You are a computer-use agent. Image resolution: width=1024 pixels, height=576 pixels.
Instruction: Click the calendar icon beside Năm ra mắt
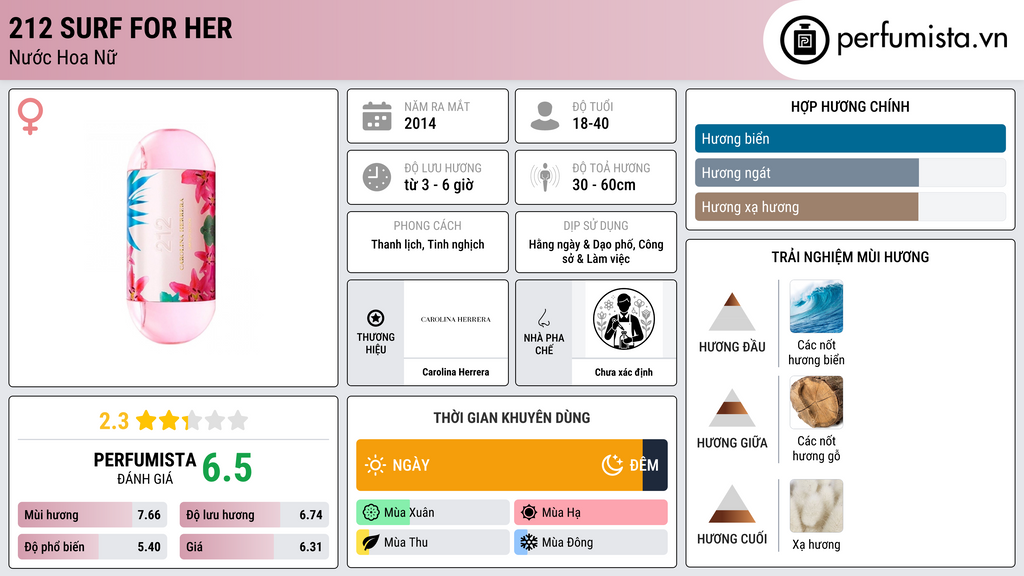[x=377, y=116]
